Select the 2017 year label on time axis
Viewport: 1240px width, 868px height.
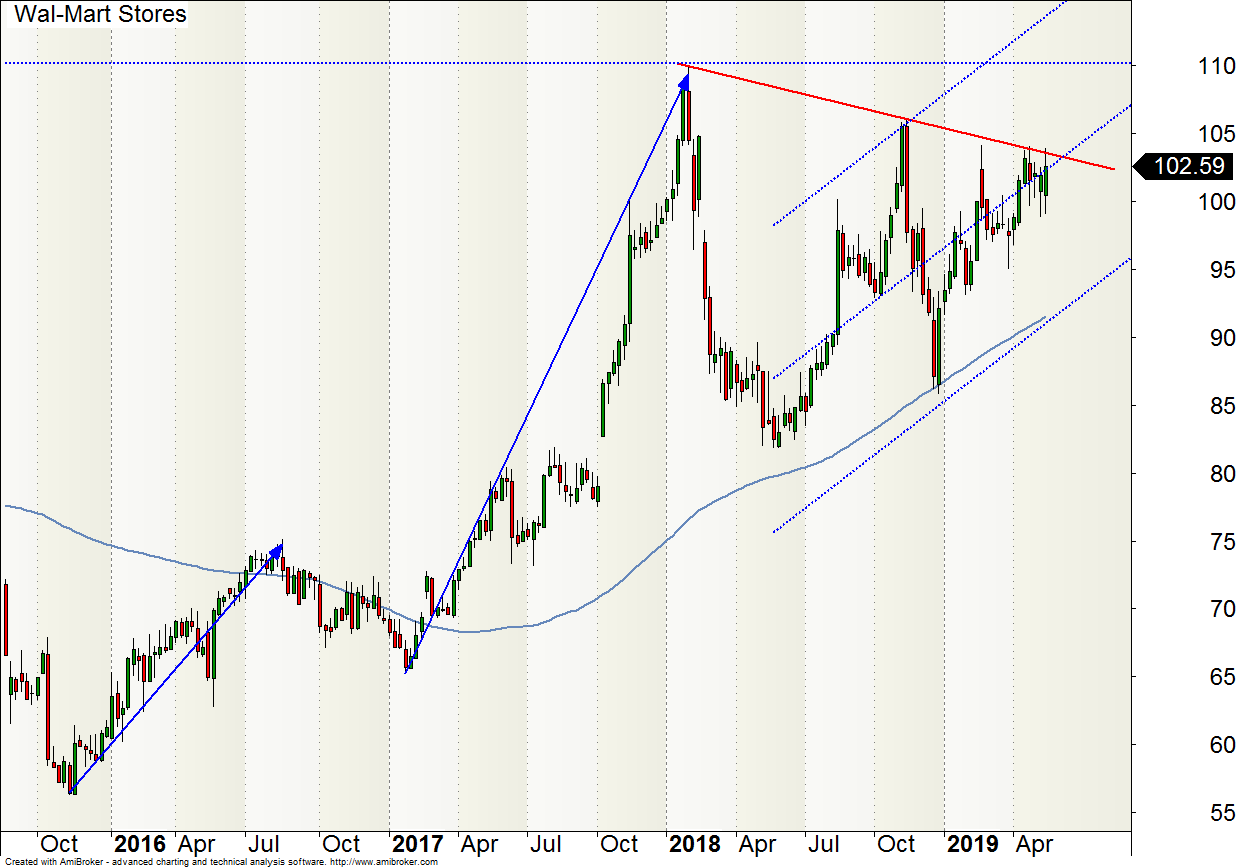(x=417, y=844)
